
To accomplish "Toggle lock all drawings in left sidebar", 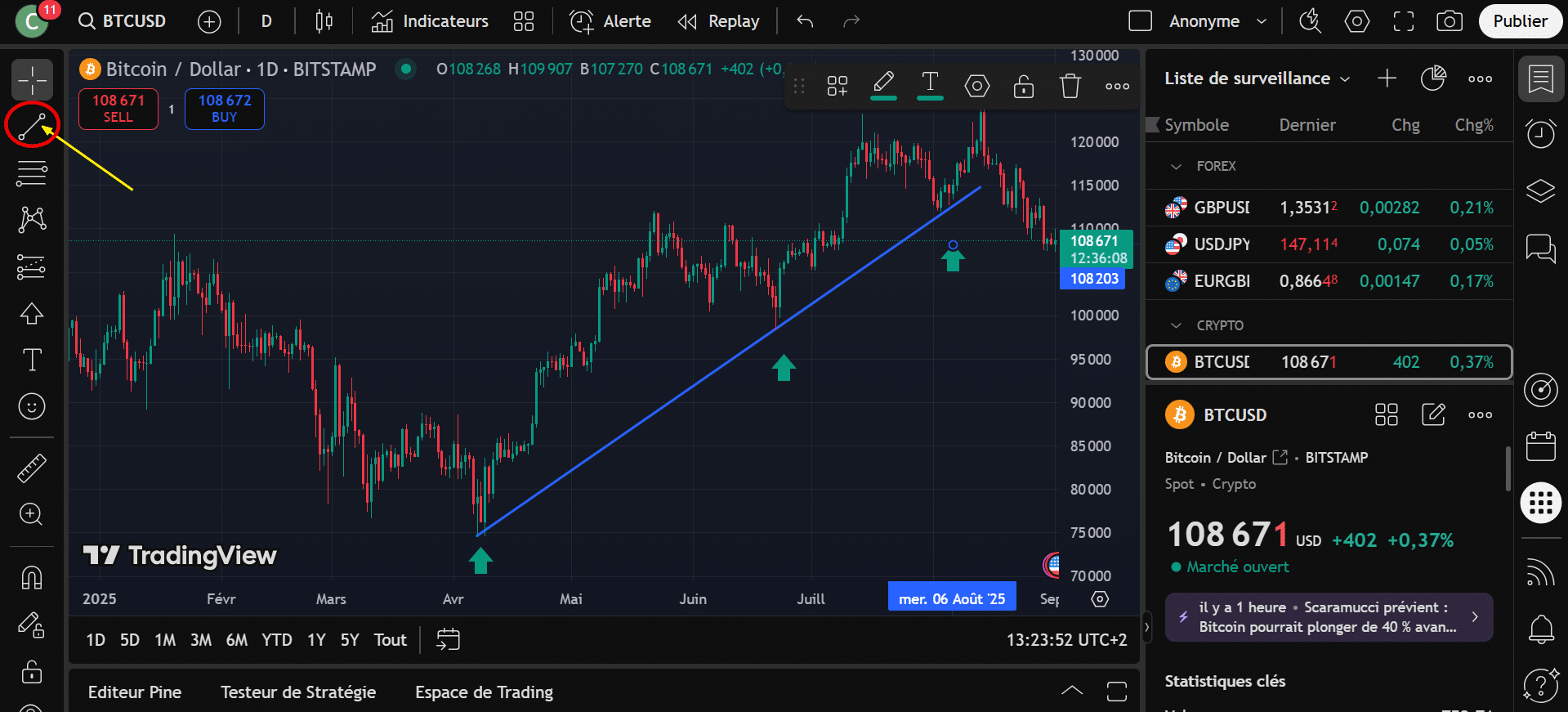I will pos(32,672).
